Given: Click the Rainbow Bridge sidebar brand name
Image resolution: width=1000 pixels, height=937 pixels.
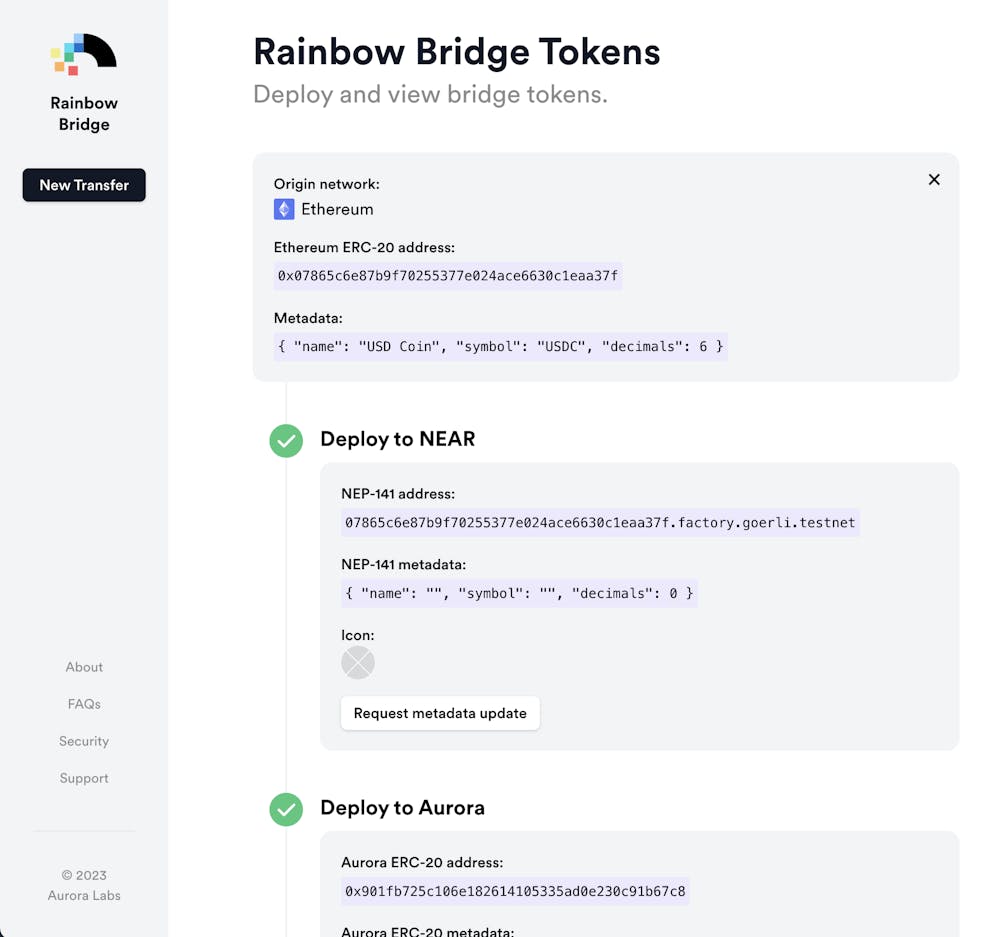Looking at the screenshot, I should pos(84,114).
